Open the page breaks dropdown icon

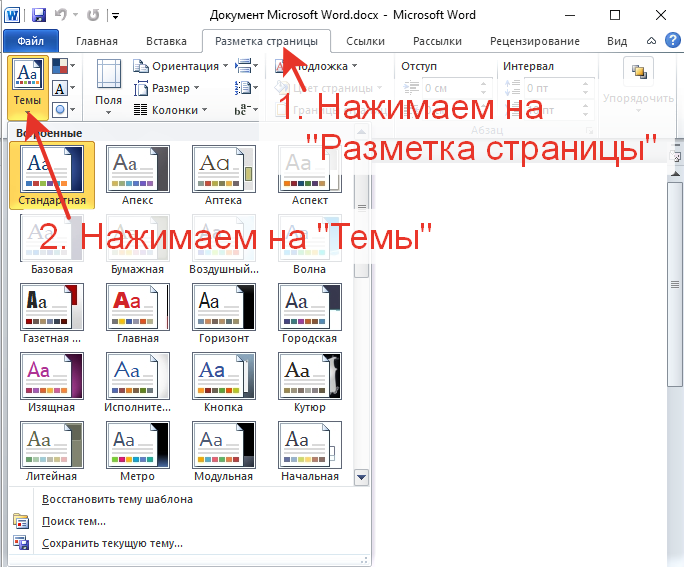246,66
